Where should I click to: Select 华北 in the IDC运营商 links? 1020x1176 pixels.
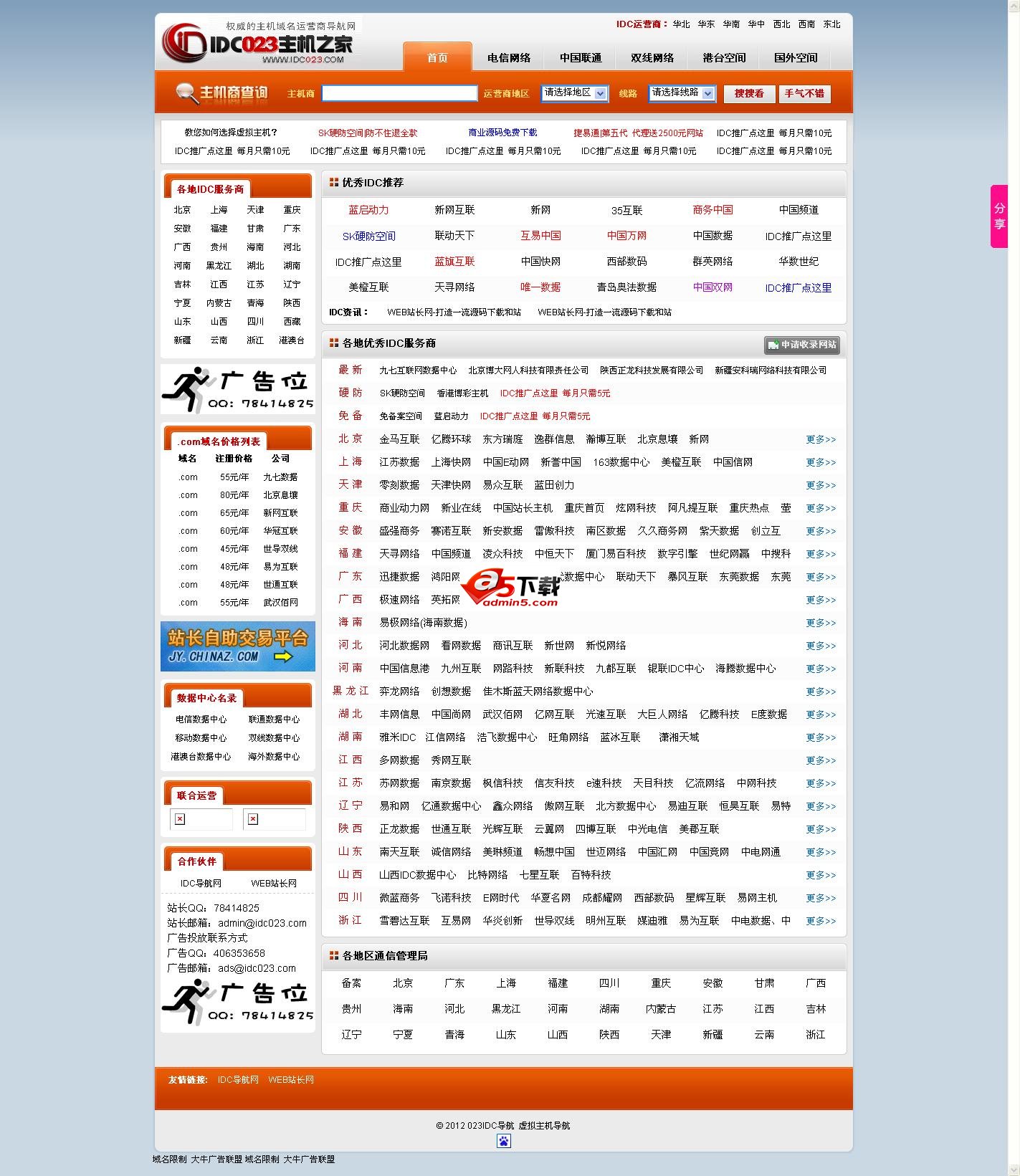(x=681, y=24)
